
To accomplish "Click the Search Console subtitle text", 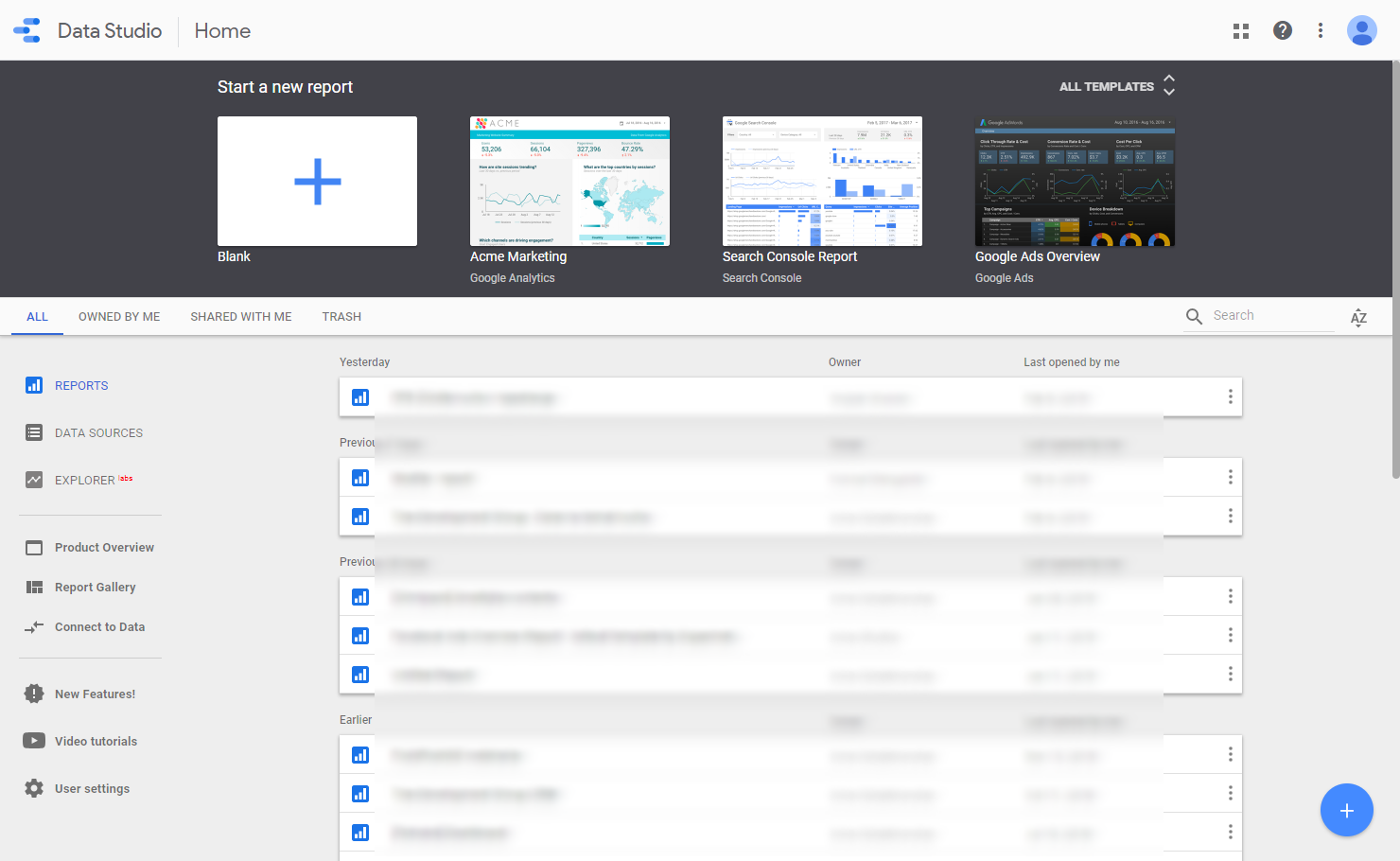I will pos(761,278).
